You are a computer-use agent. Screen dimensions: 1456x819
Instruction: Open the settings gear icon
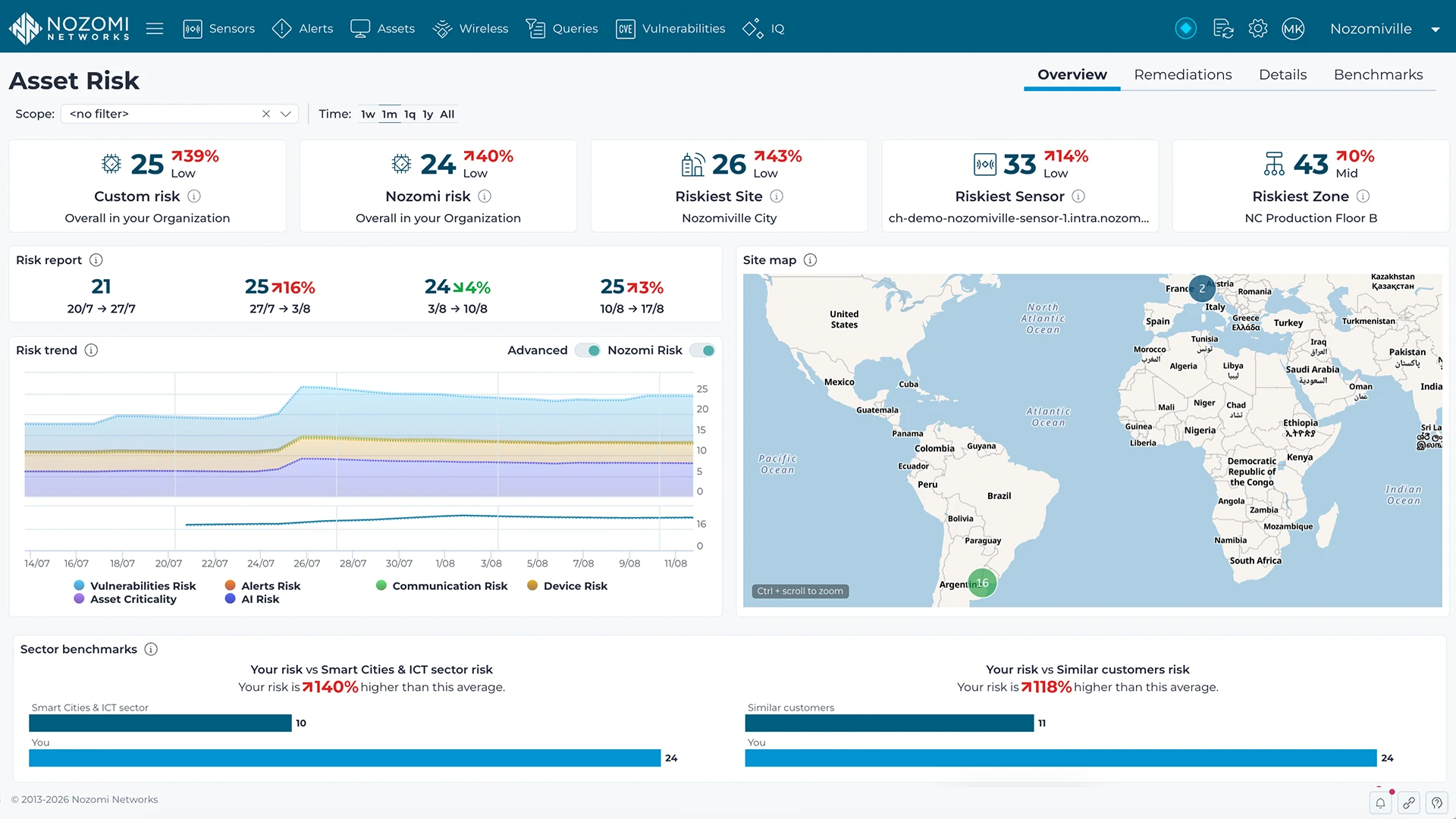click(x=1258, y=29)
